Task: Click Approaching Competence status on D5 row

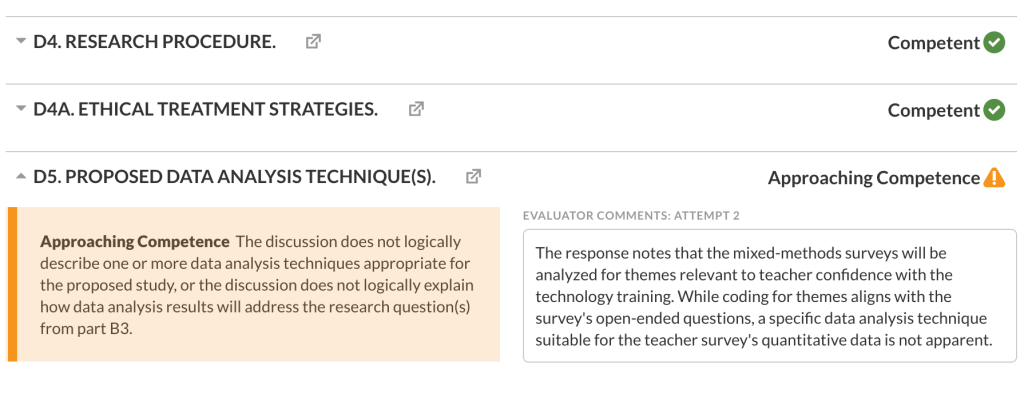Action: tap(873, 178)
